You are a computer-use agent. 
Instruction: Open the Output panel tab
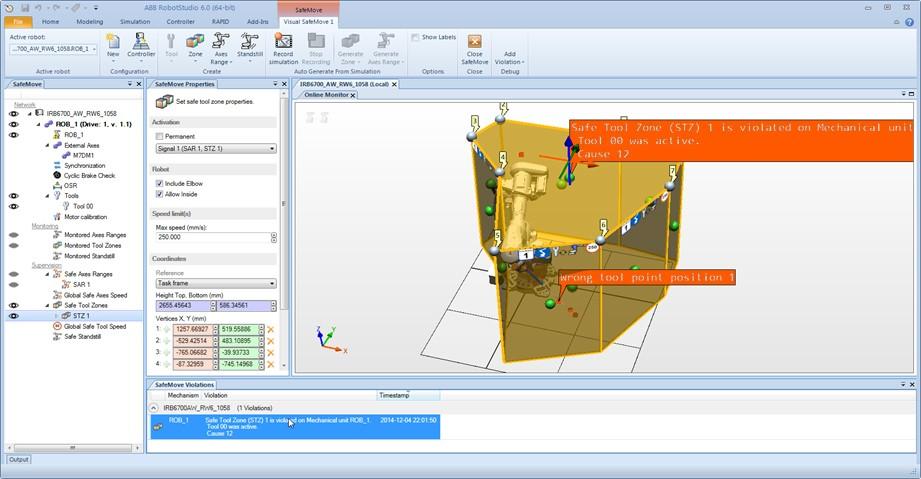19,460
